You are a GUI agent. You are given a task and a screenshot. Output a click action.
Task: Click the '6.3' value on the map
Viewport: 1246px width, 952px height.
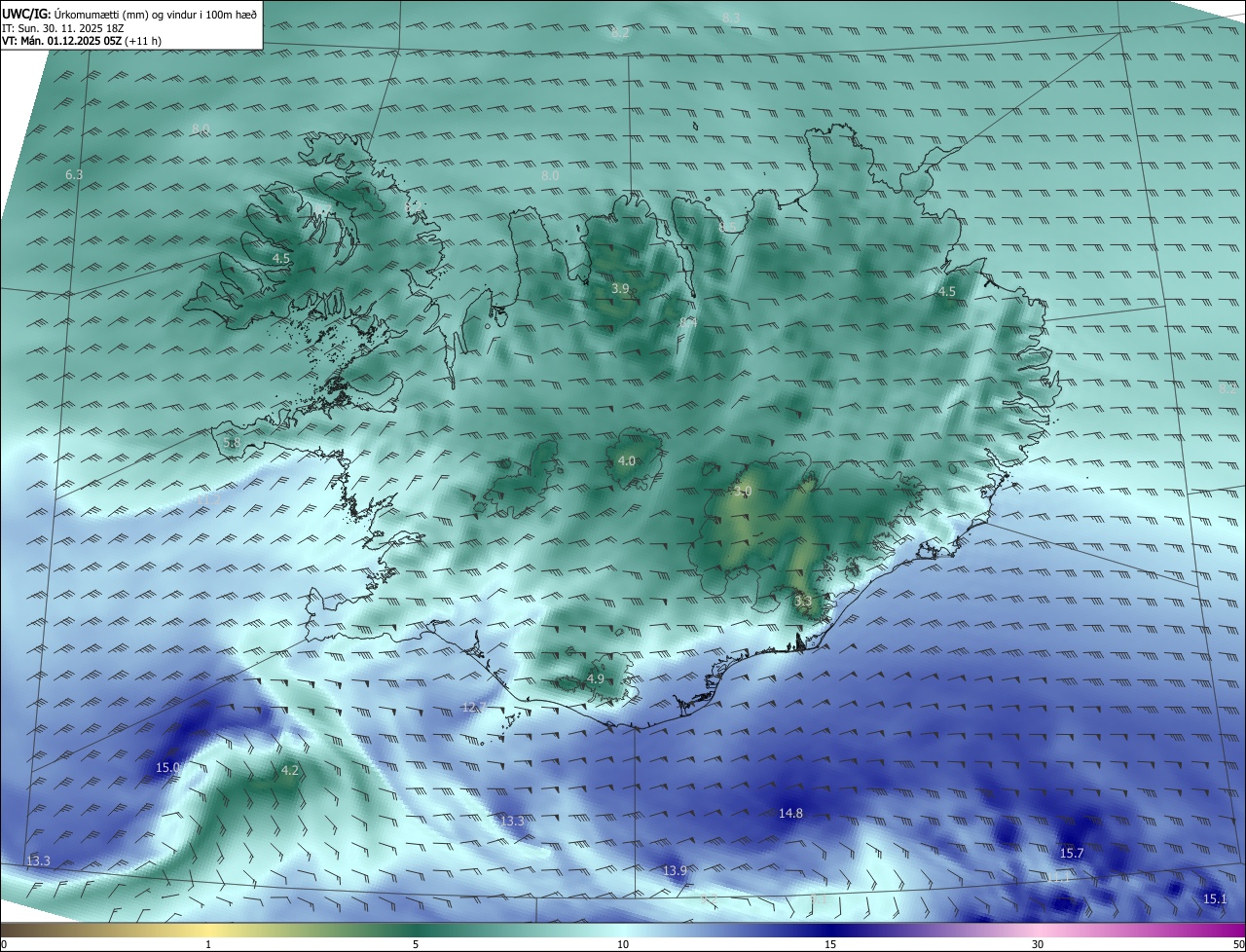click(74, 174)
